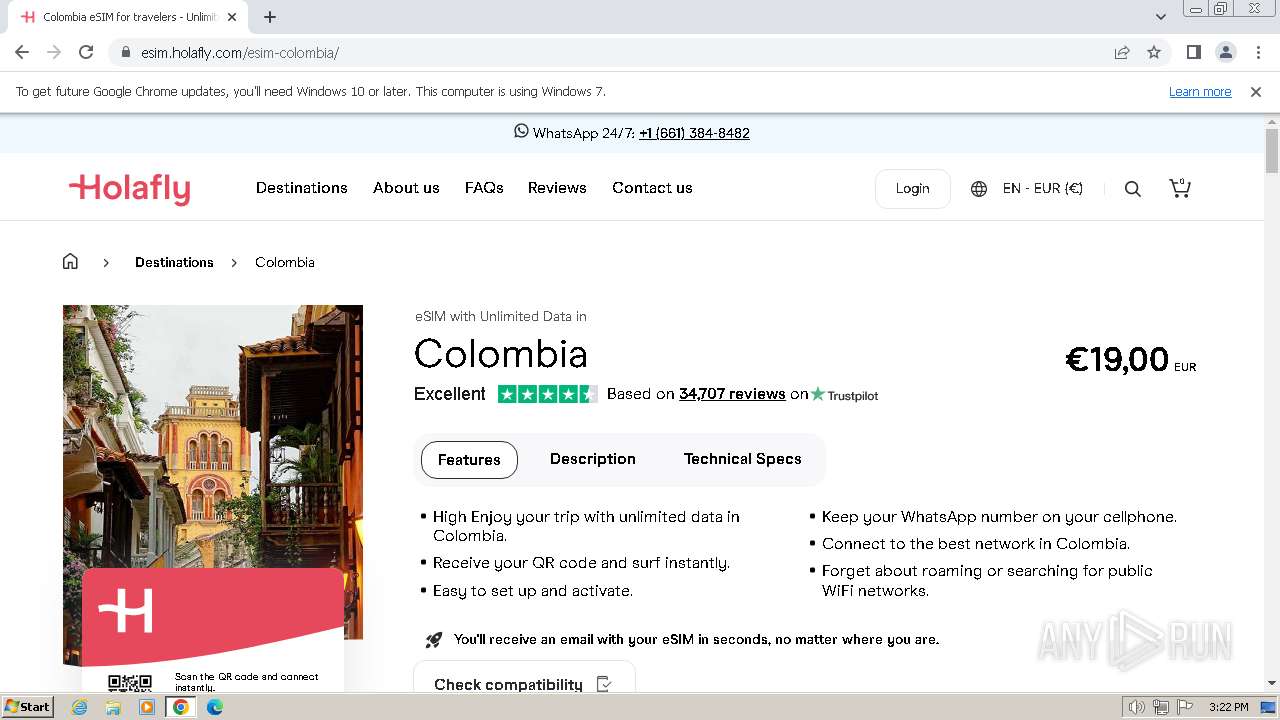The height and width of the screenshot is (720, 1280).
Task: Open the 34,707 reviews link
Action: [x=732, y=394]
